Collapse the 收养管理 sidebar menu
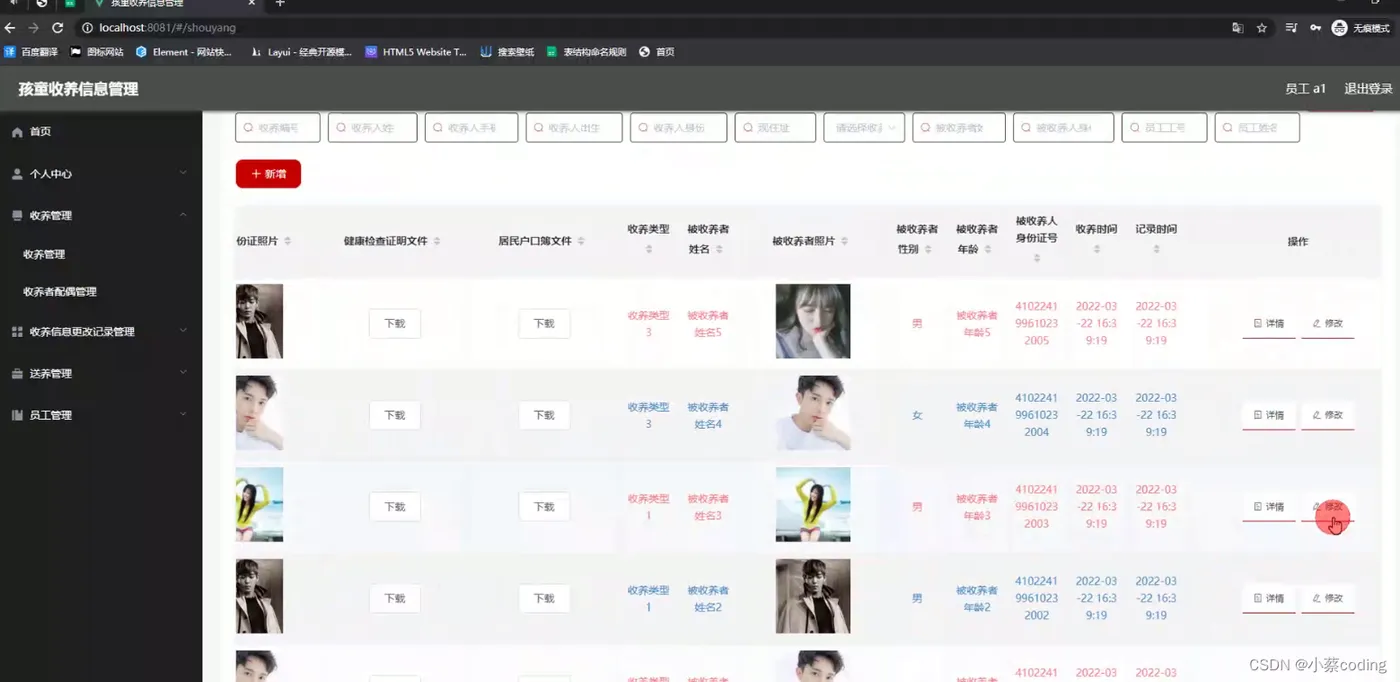 coord(183,215)
